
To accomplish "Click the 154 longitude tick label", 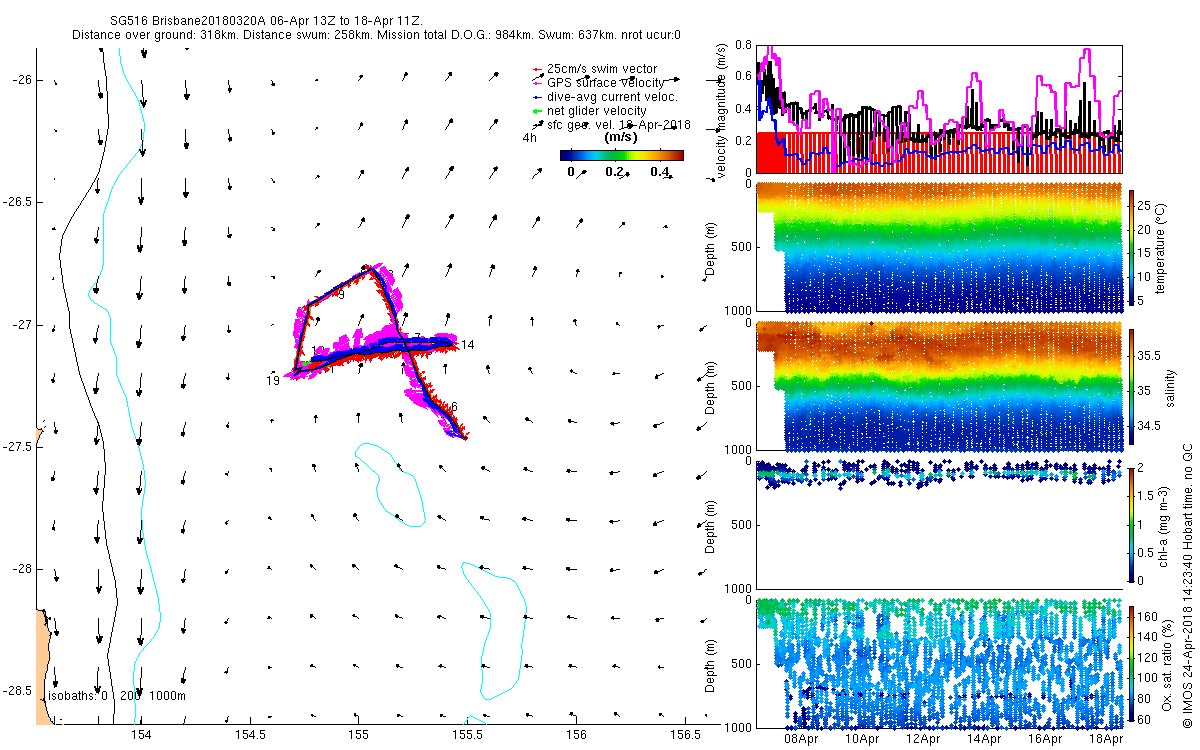I will pos(141,737).
